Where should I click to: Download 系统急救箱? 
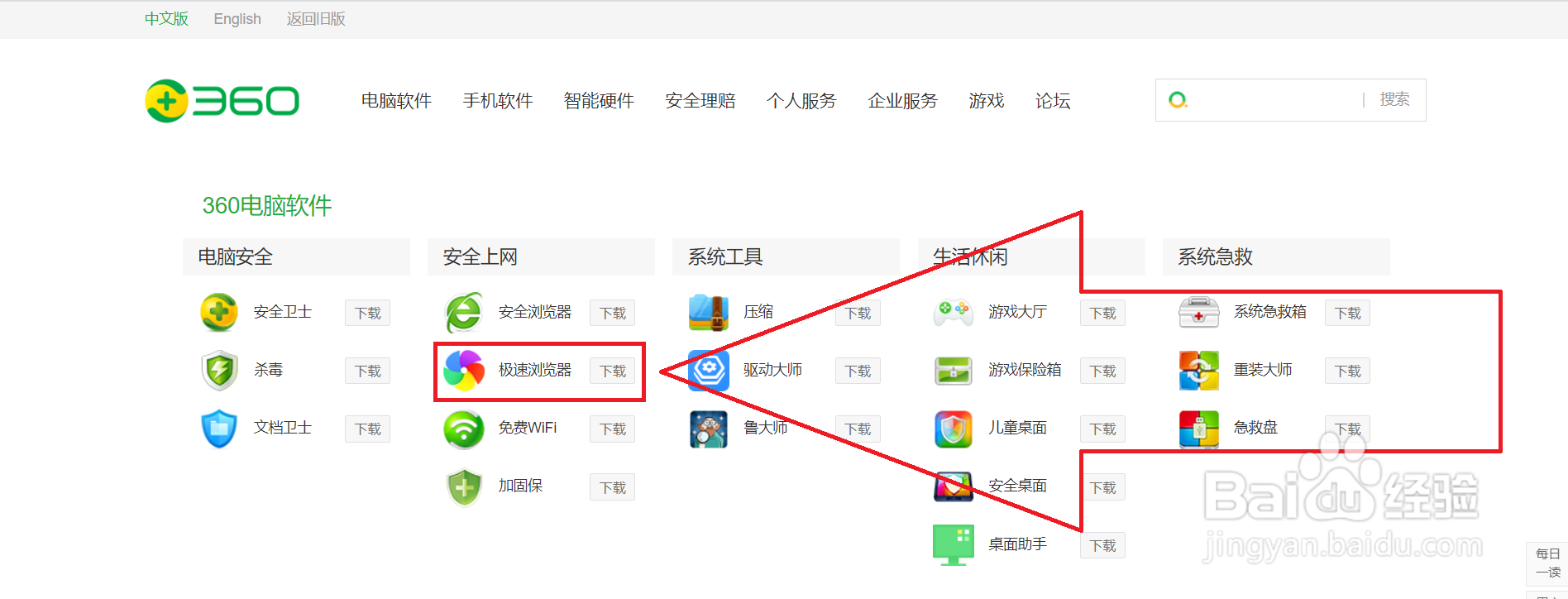pos(1347,313)
